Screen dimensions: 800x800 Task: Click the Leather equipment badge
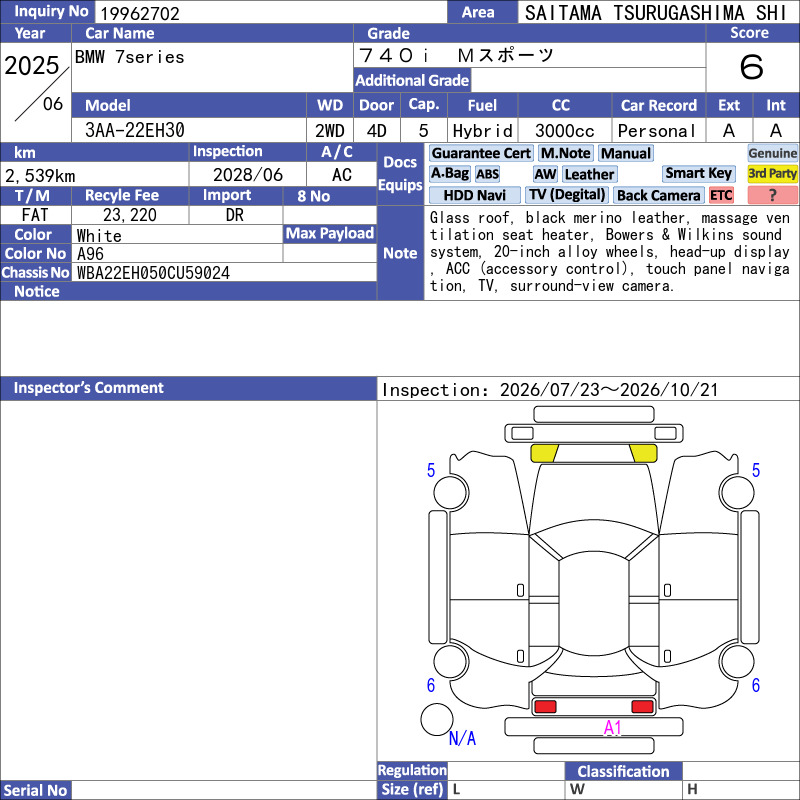coord(590,174)
